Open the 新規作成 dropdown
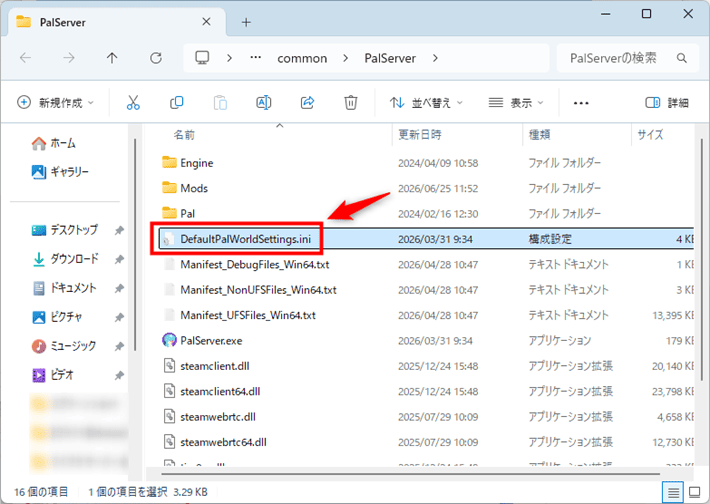710x504 pixels. 55,103
